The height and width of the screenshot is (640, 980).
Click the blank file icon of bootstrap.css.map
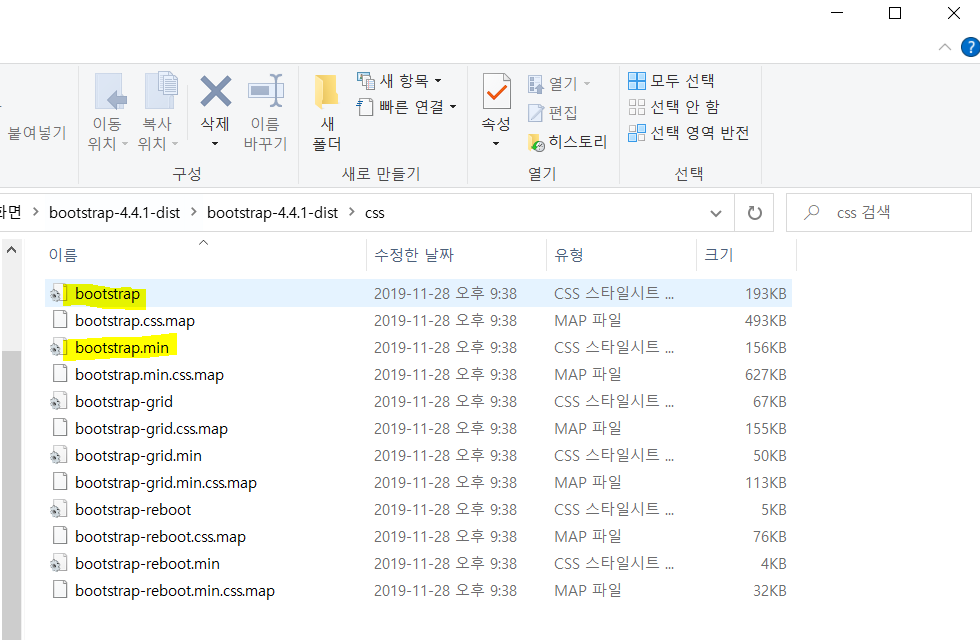click(x=60, y=320)
